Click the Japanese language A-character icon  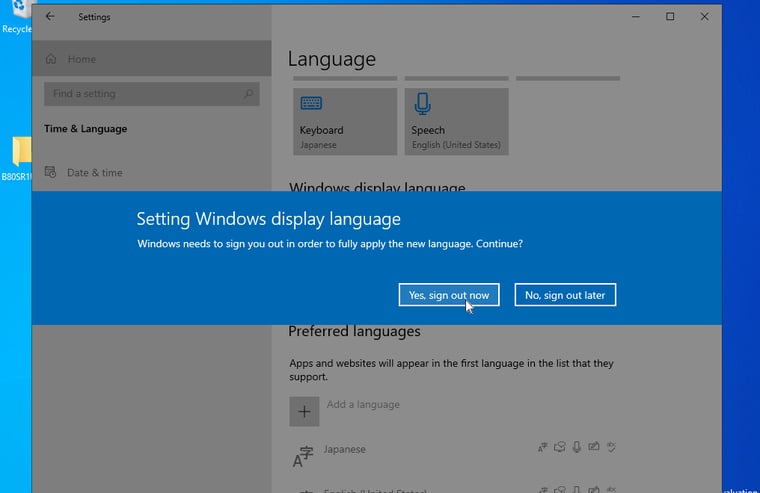(303, 457)
